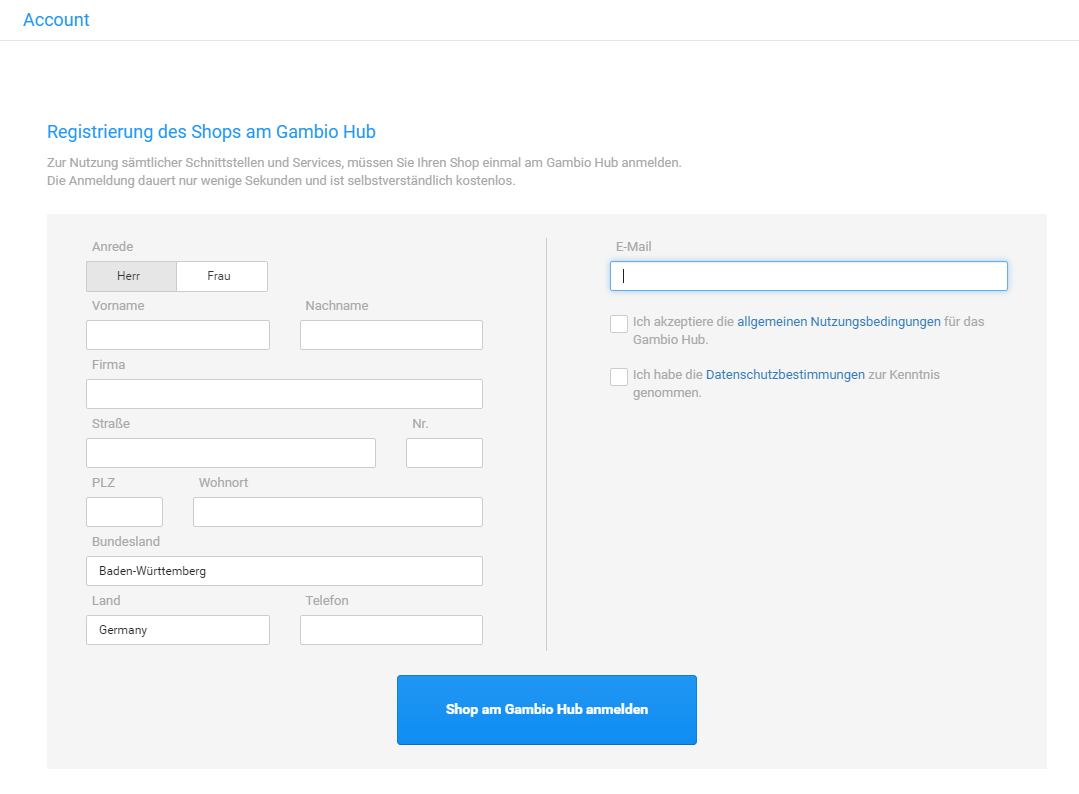Switch salutation to "Frau"

[x=221, y=276]
